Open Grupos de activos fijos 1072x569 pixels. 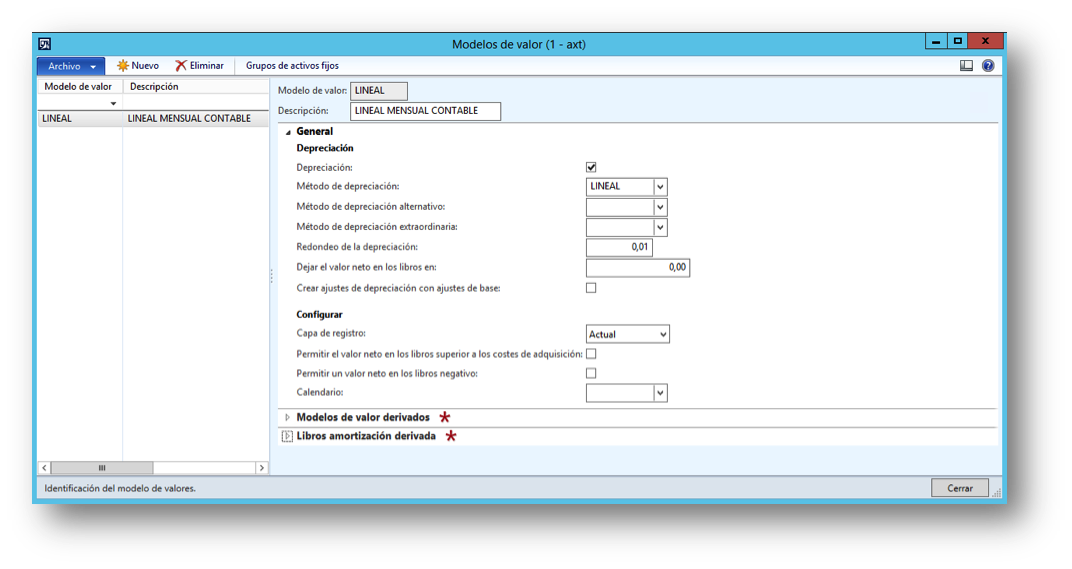pos(292,66)
